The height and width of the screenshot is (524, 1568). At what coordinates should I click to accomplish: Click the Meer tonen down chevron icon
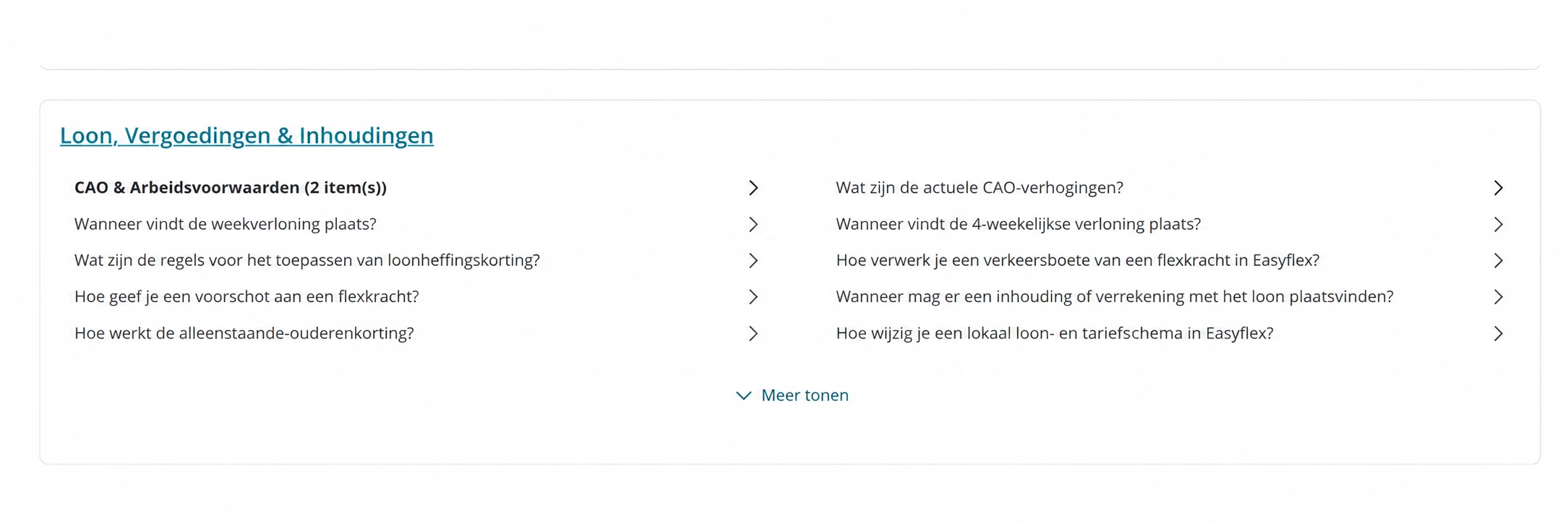coord(744,396)
